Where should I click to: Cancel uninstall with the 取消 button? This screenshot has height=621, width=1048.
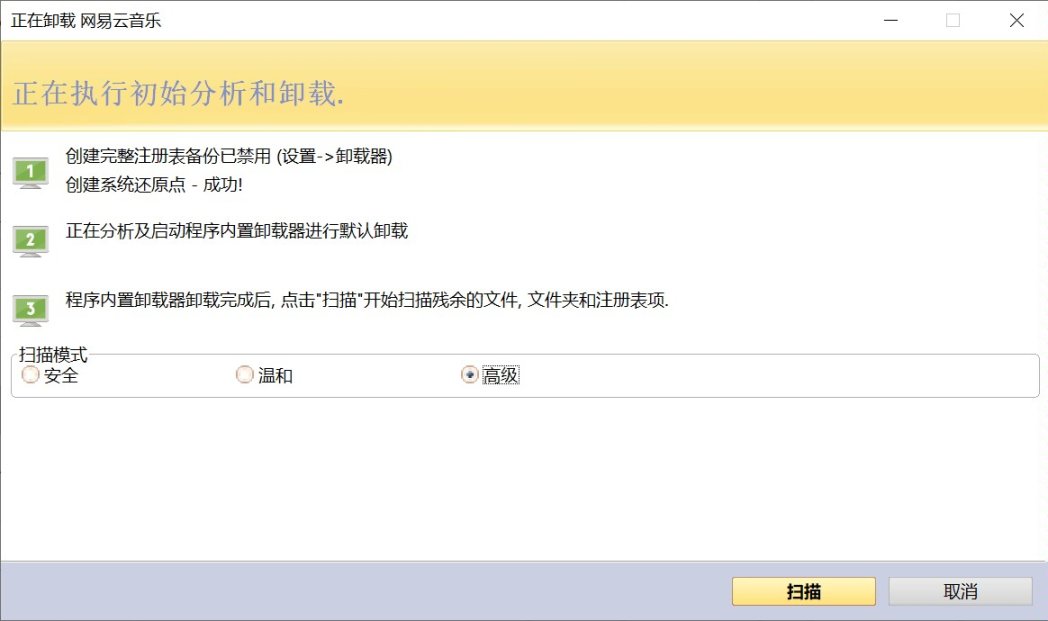pos(960,592)
